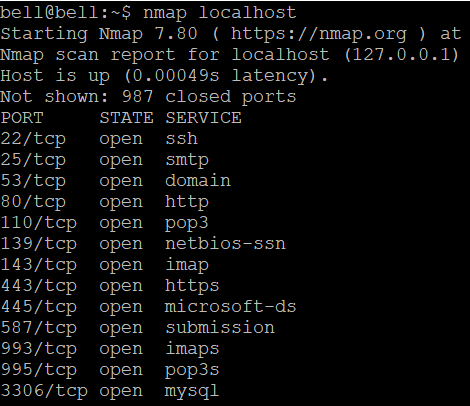
Task: Select the 53/tcp domain entry
Action: coord(115,181)
